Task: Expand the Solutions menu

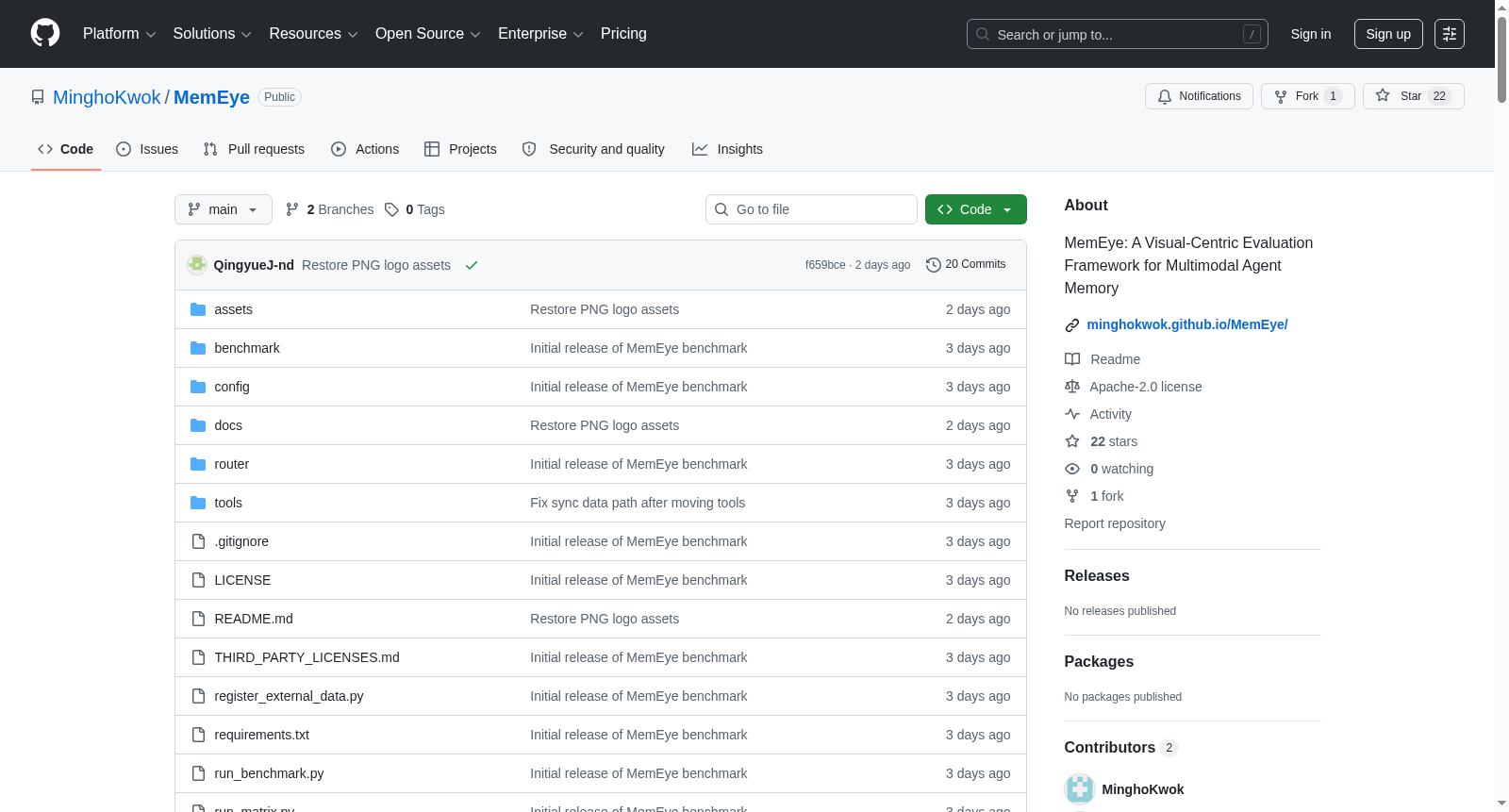Action: tap(212, 34)
